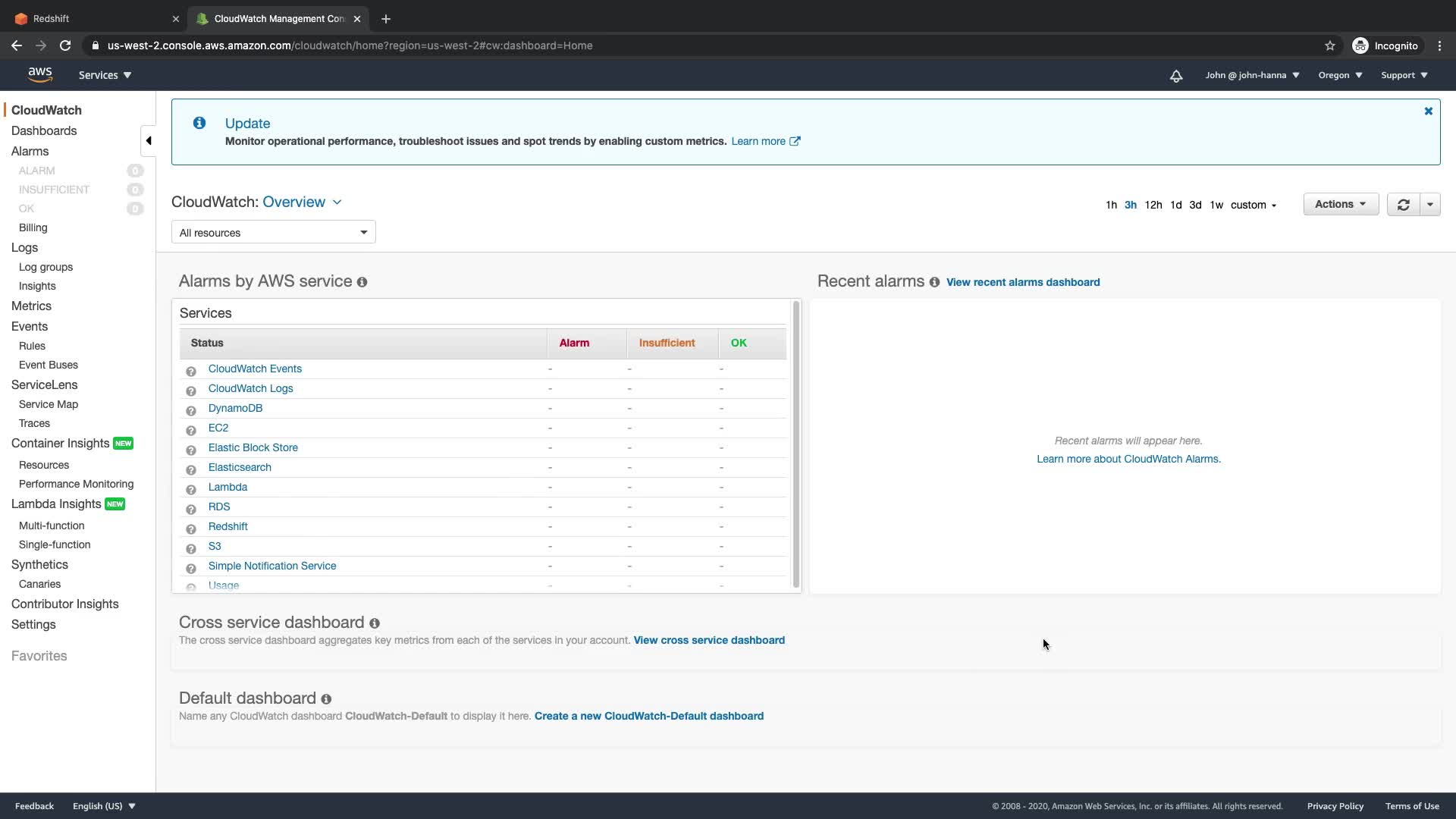Open Log groups in sidebar
Image resolution: width=1456 pixels, height=819 pixels.
pyautogui.click(x=45, y=267)
